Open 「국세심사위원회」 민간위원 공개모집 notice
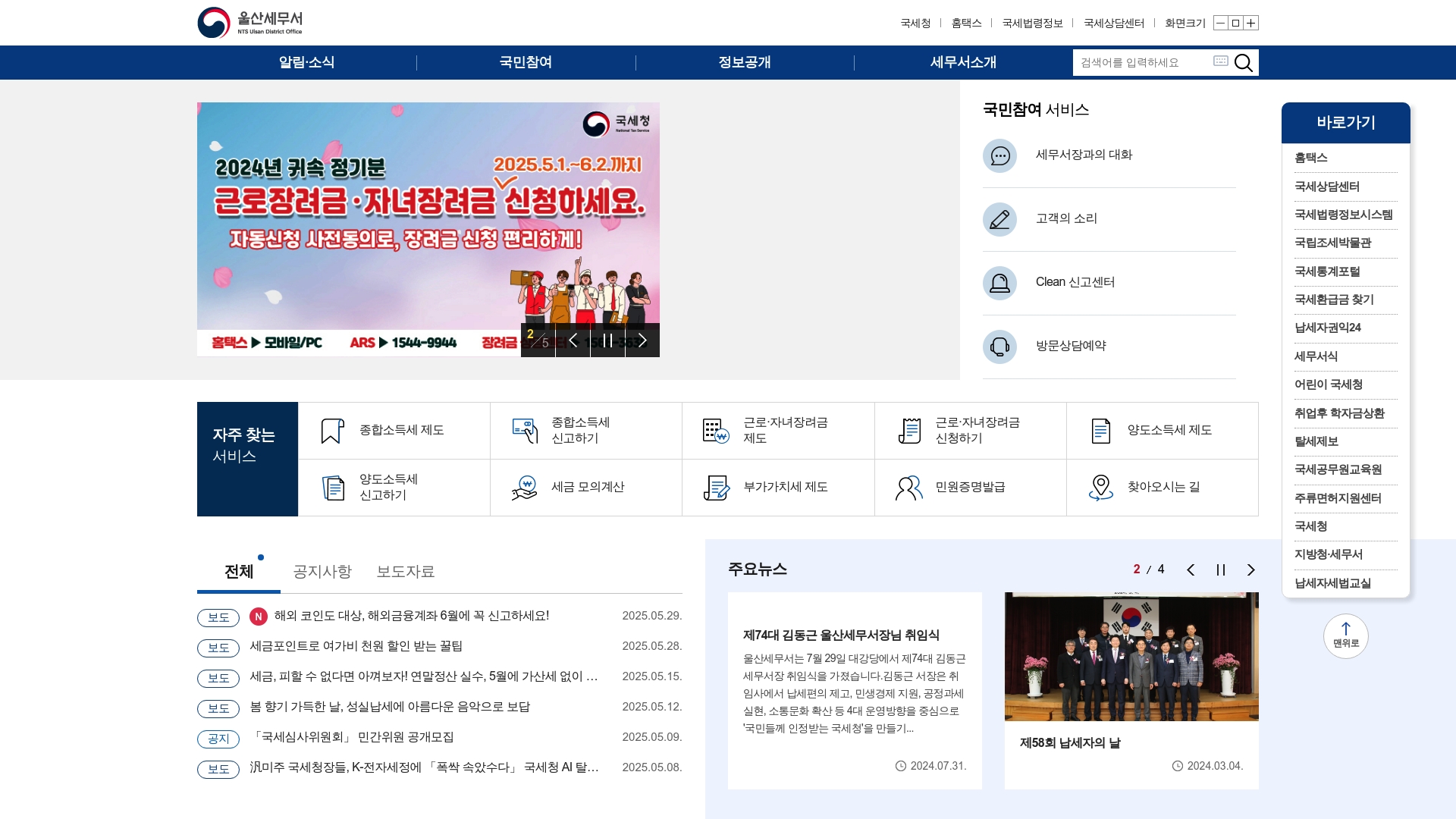1456x819 pixels. point(352,737)
